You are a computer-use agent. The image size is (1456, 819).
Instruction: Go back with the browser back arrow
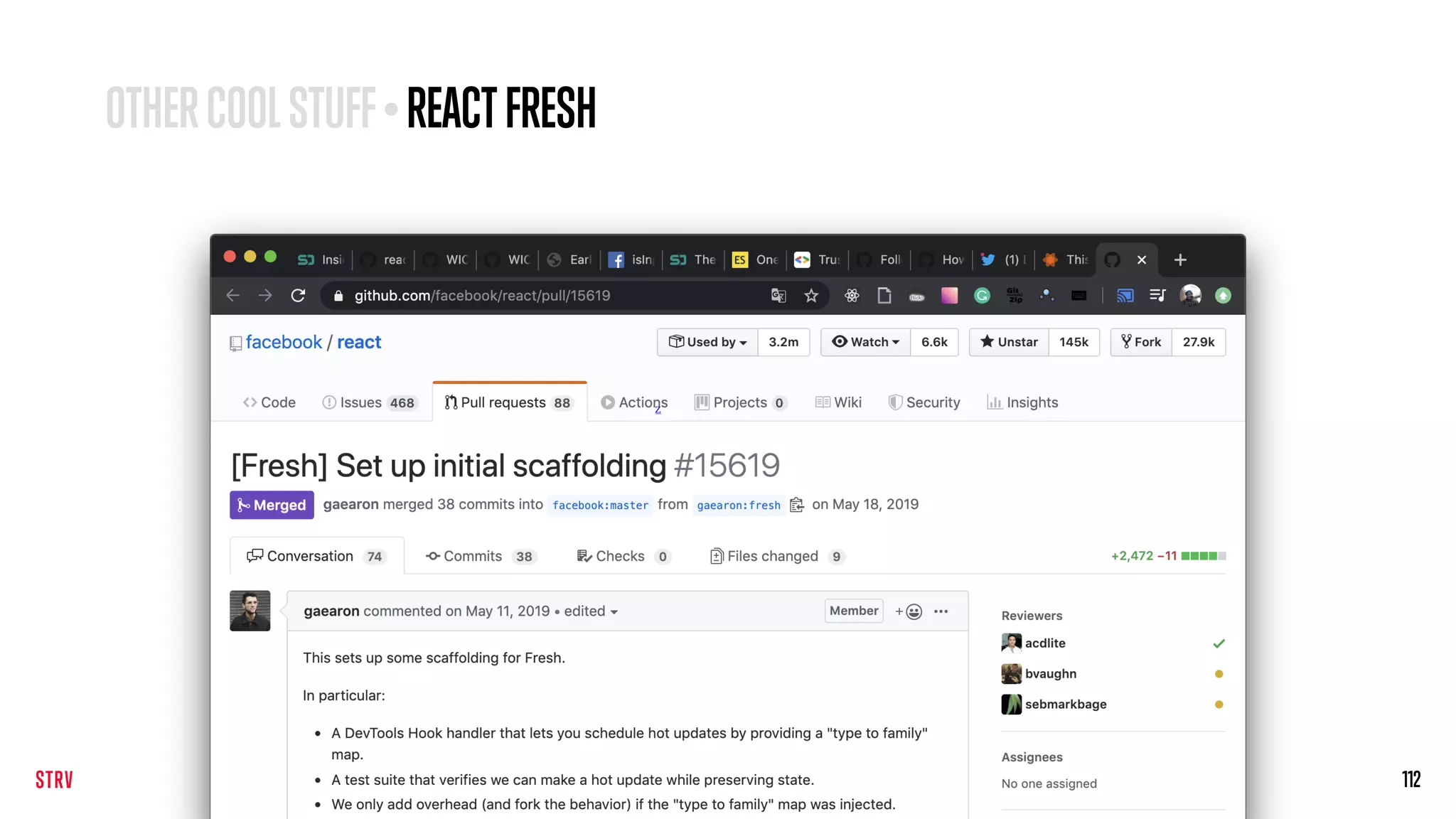[232, 296]
